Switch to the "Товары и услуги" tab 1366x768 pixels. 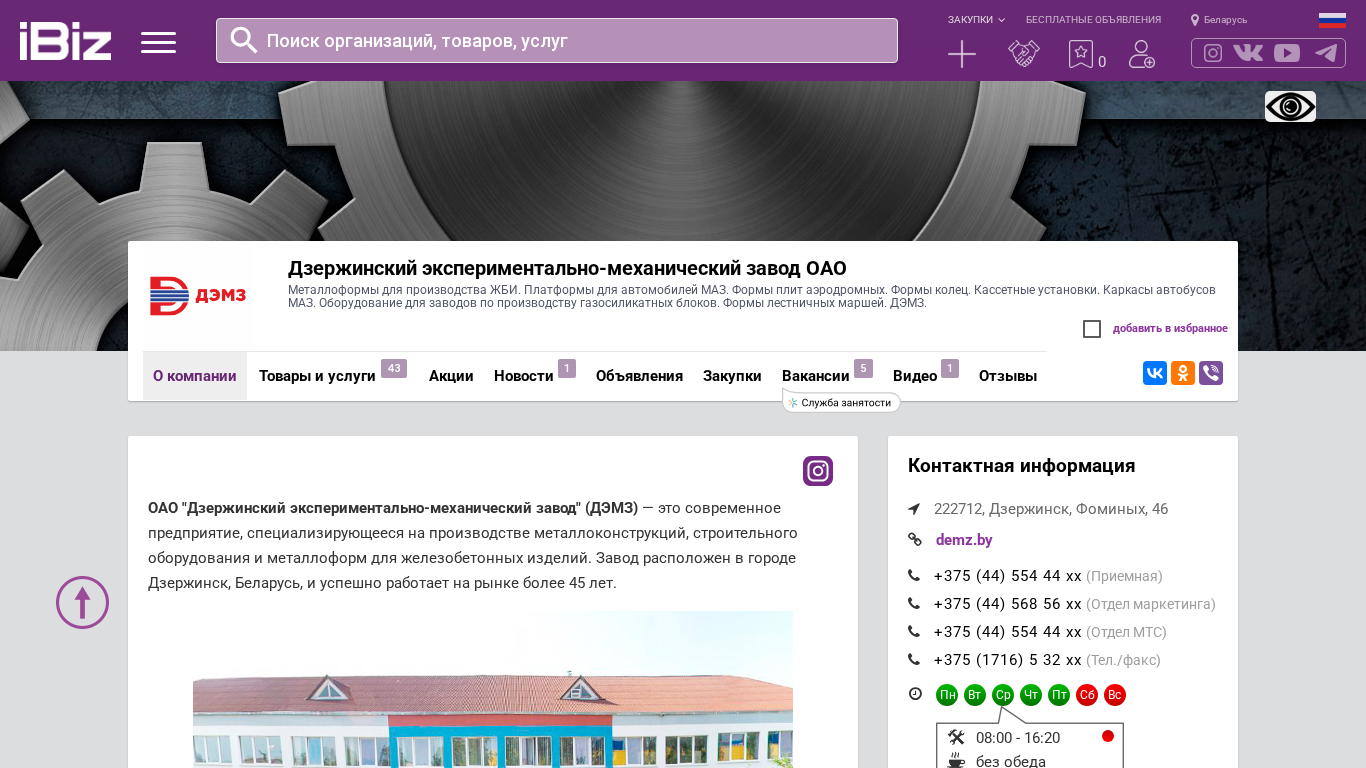coord(317,376)
